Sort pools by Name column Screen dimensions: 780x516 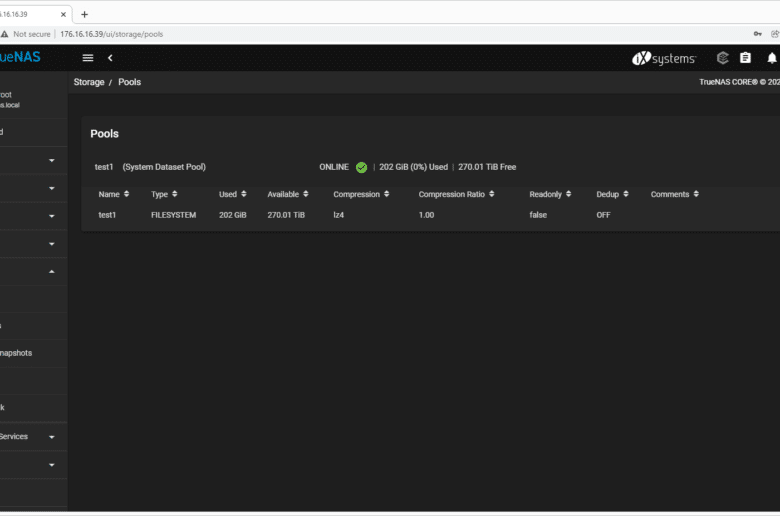click(x=114, y=194)
